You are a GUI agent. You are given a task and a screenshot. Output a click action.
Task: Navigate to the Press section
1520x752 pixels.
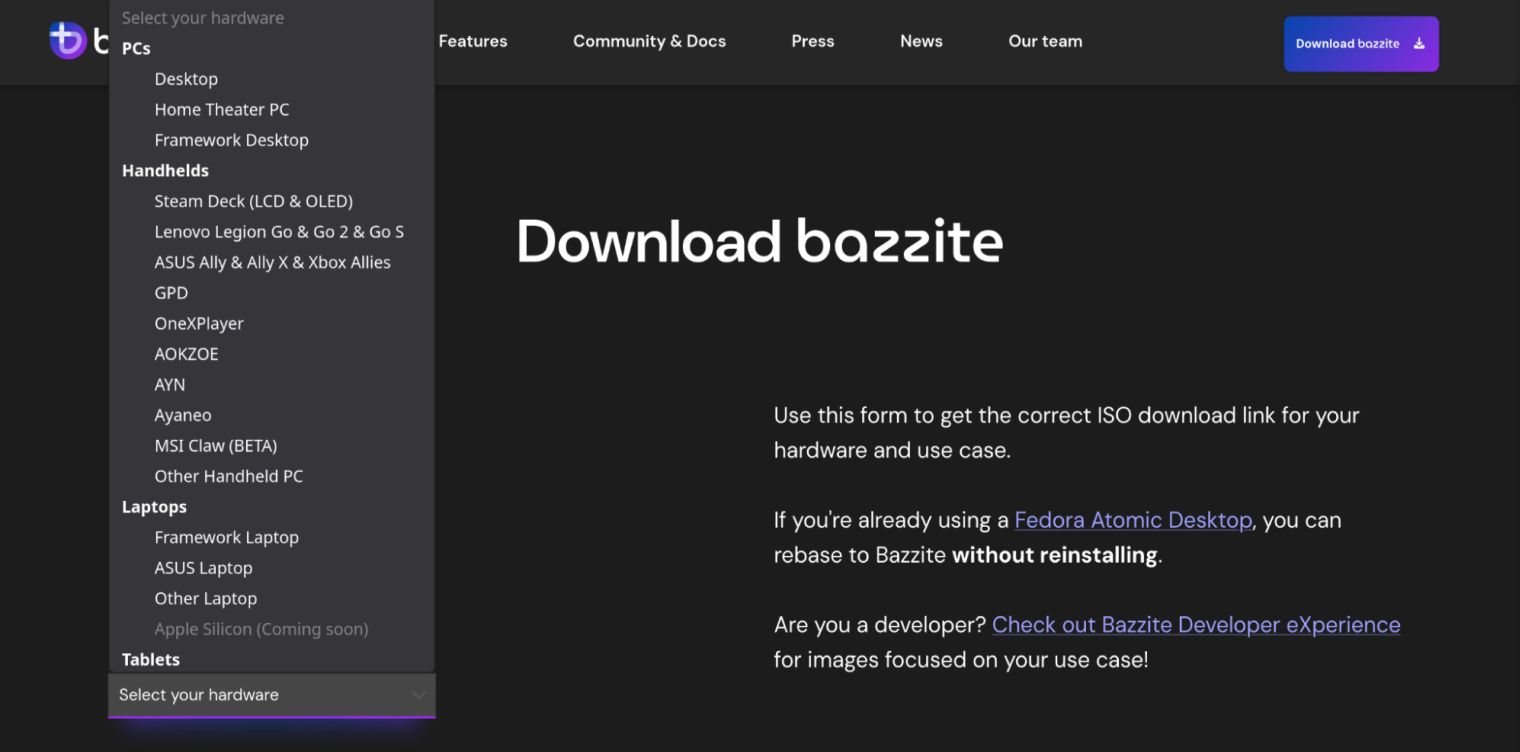coord(812,41)
